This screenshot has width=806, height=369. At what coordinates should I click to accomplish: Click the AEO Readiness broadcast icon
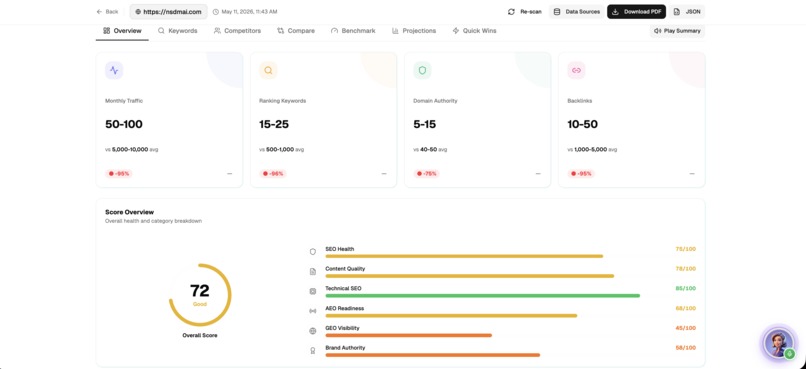pyautogui.click(x=313, y=311)
